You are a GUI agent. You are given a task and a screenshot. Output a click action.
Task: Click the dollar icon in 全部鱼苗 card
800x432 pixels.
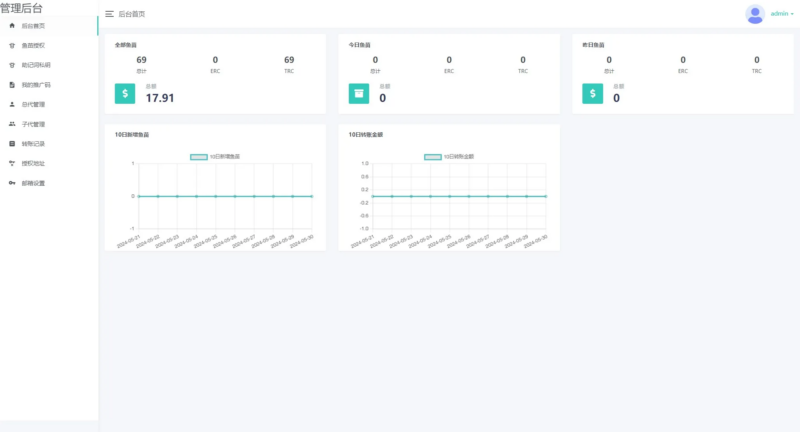tap(125, 93)
